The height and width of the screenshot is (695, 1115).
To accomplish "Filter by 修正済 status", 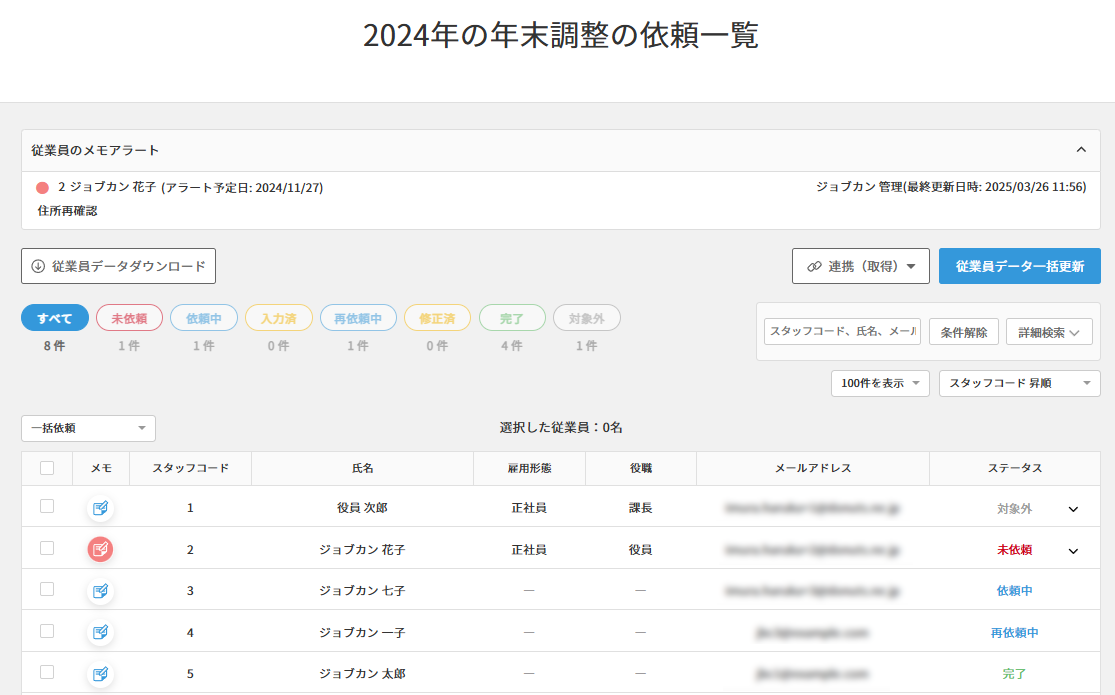I will (437, 318).
